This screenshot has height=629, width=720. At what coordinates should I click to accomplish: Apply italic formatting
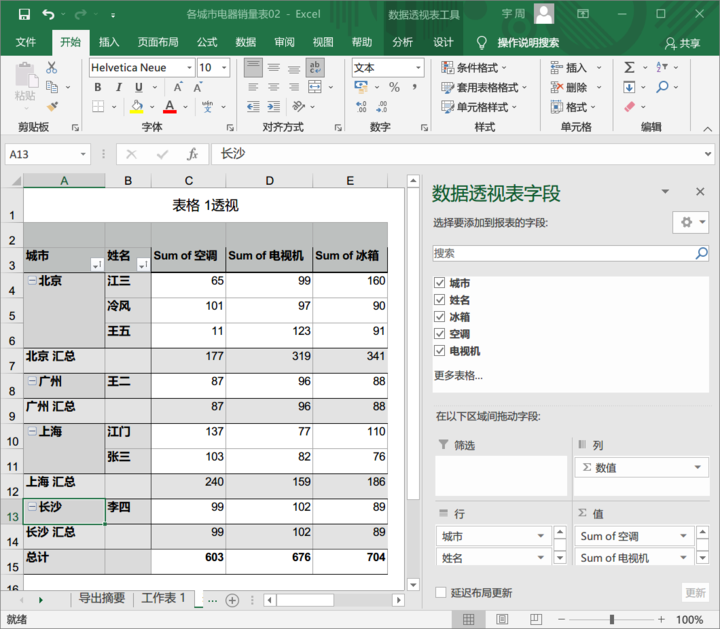pyautogui.click(x=118, y=87)
